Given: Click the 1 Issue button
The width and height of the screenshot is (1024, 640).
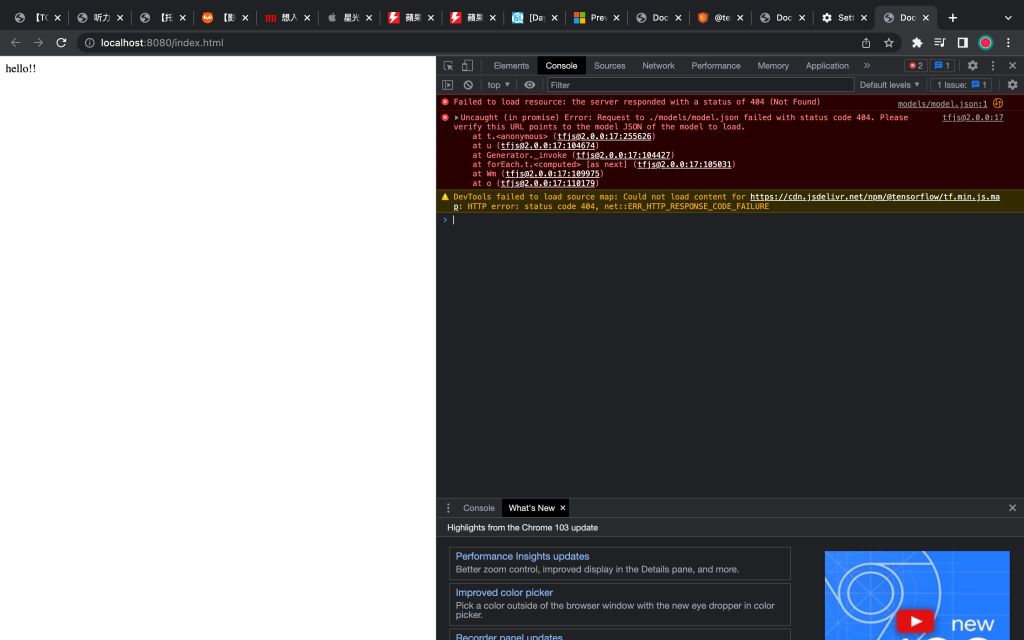Looking at the screenshot, I should click(x=961, y=85).
